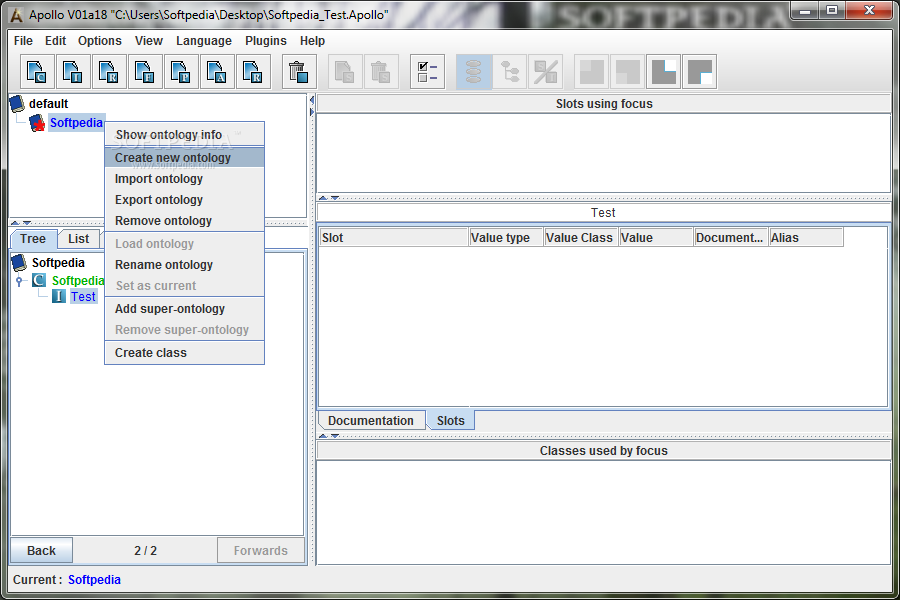
Task: Click the left-pointing arrow on the vertical divider
Action: click(x=312, y=100)
